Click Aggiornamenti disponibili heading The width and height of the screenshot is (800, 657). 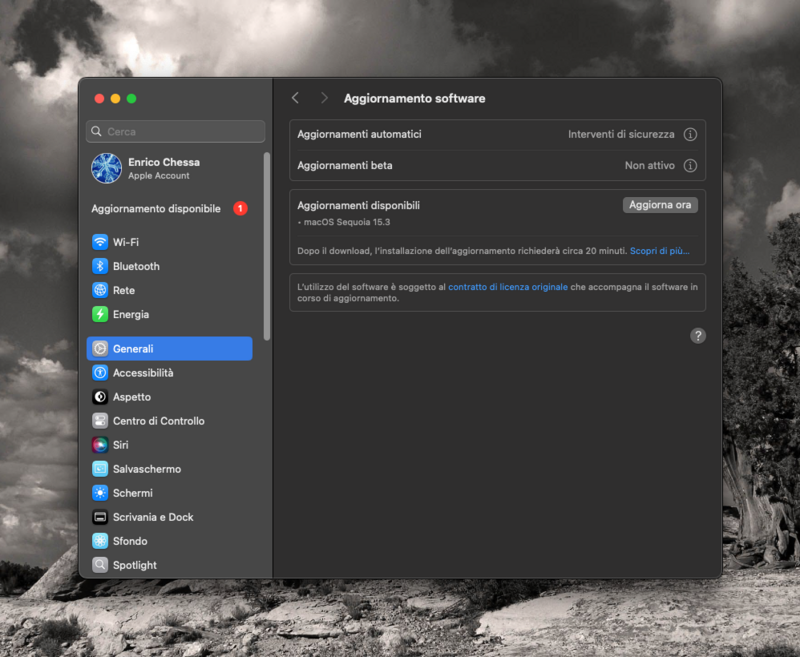(359, 205)
